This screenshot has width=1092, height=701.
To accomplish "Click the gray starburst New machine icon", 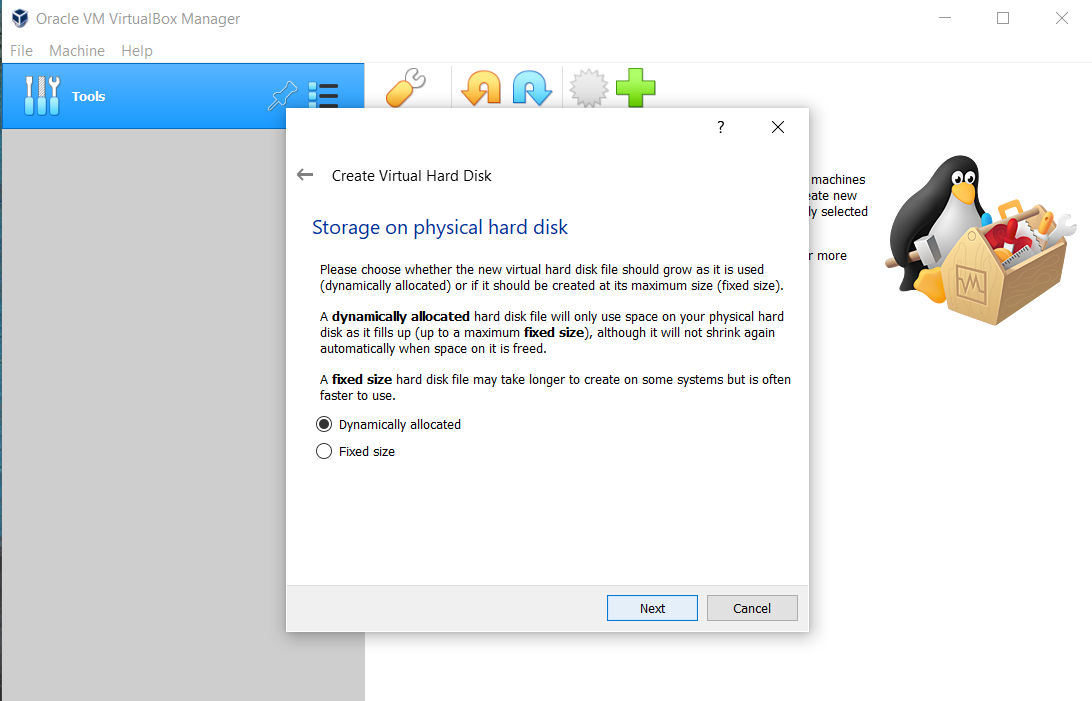I will (588, 88).
